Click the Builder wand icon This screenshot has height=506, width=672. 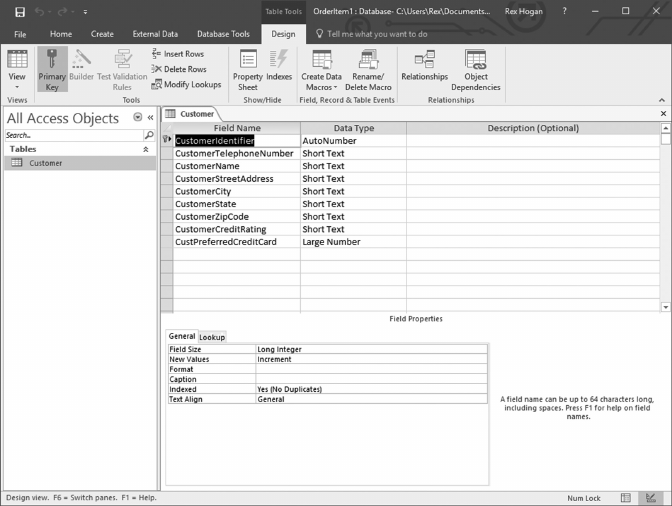[x=81, y=59]
